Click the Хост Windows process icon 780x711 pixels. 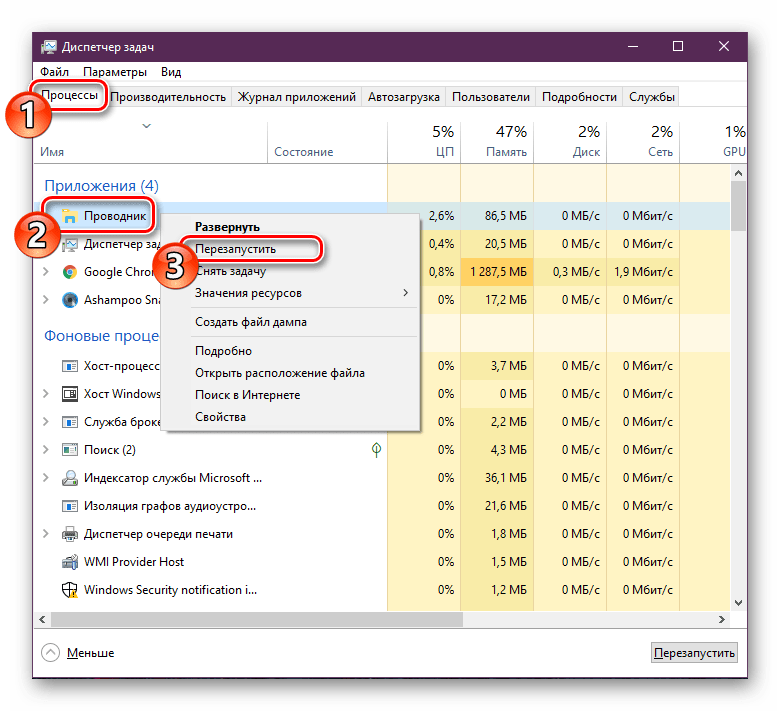click(x=70, y=394)
